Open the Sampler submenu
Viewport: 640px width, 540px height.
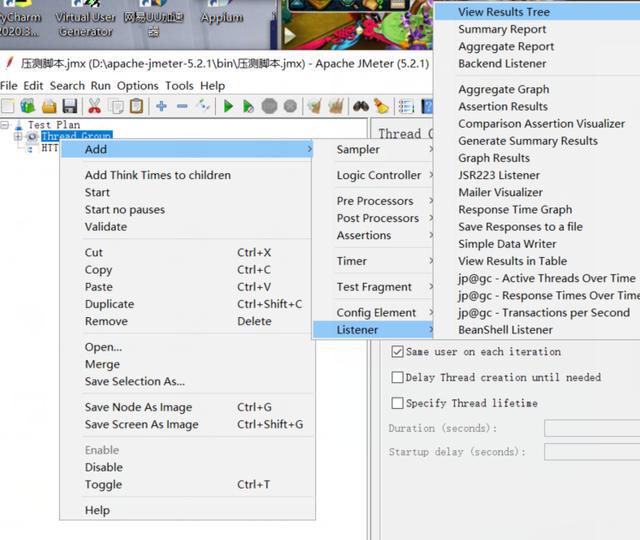click(373, 150)
